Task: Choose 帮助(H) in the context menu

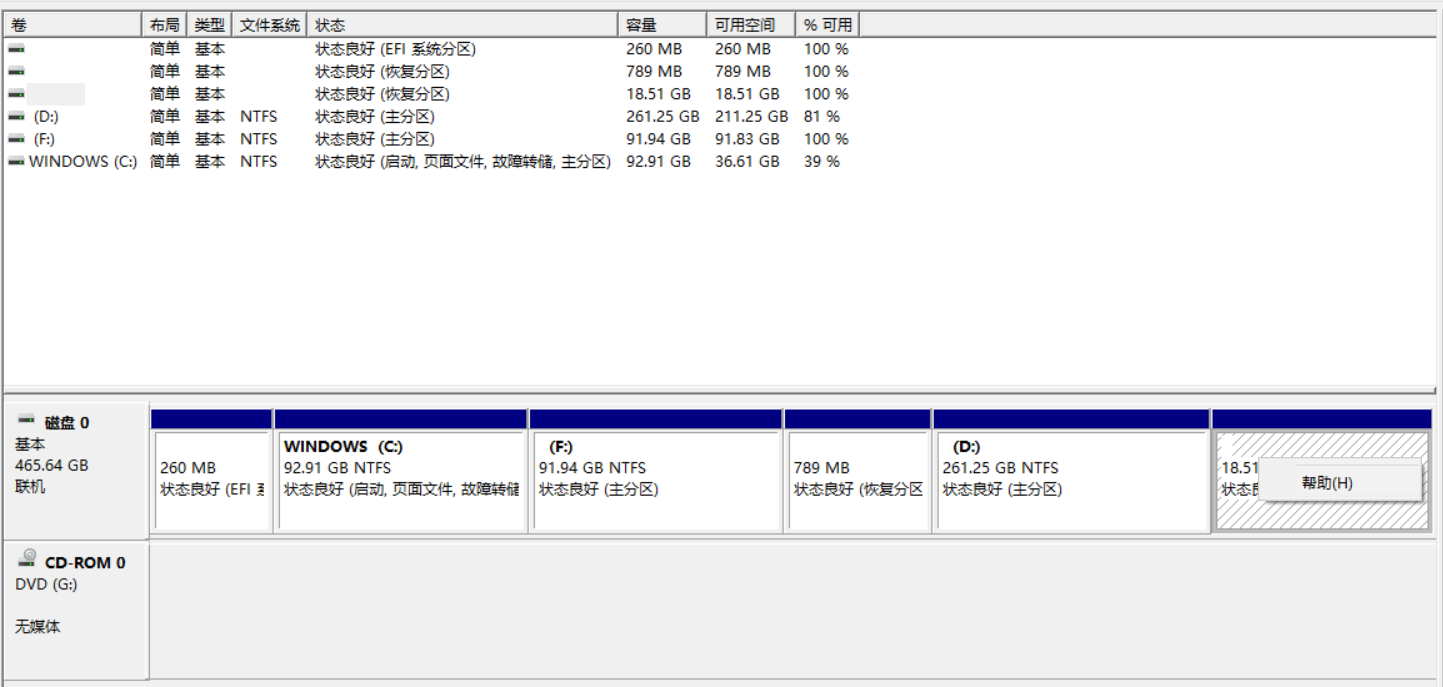Action: [1327, 483]
